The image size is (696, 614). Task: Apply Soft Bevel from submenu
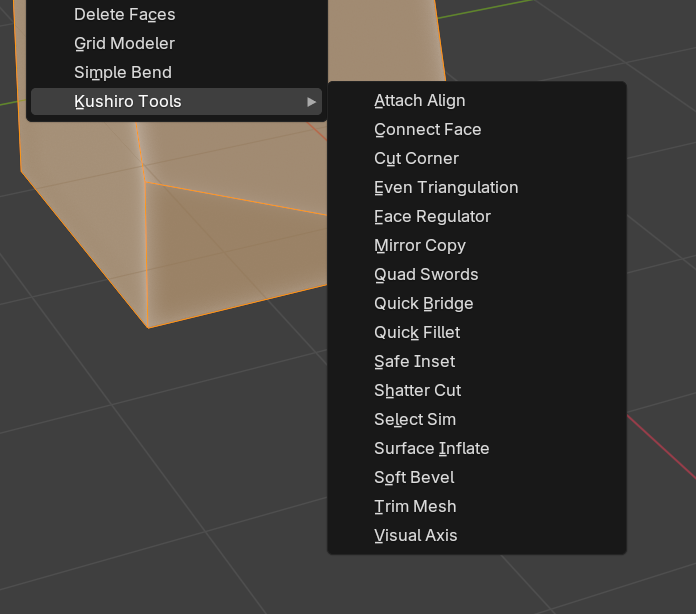pos(477,478)
